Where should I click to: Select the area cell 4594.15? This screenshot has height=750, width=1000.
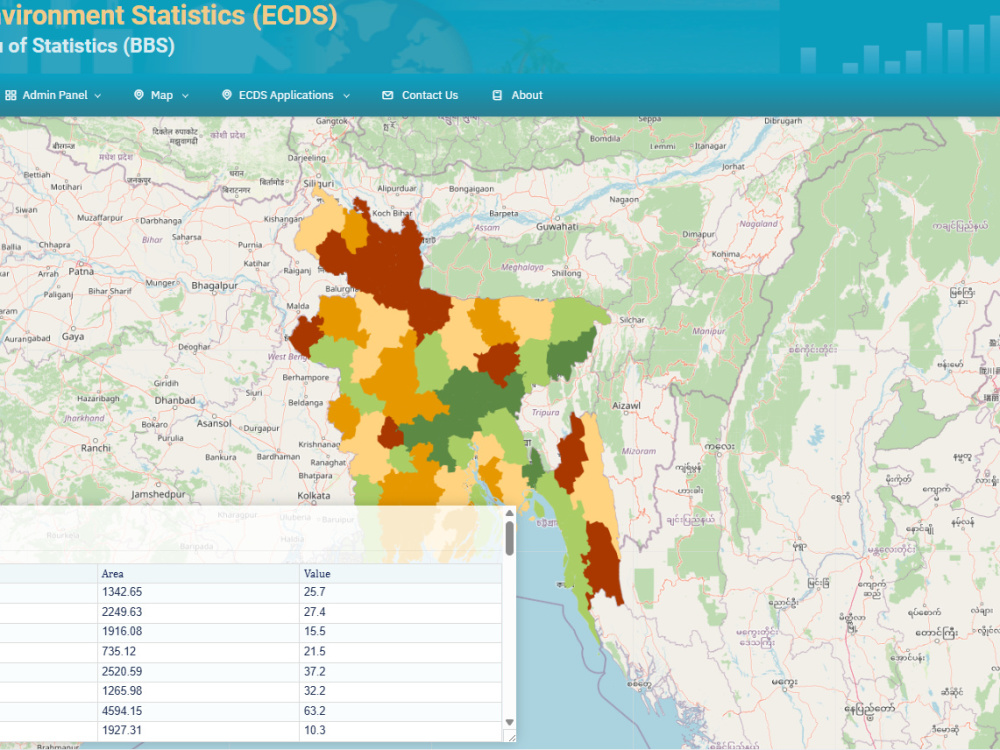(x=198, y=711)
